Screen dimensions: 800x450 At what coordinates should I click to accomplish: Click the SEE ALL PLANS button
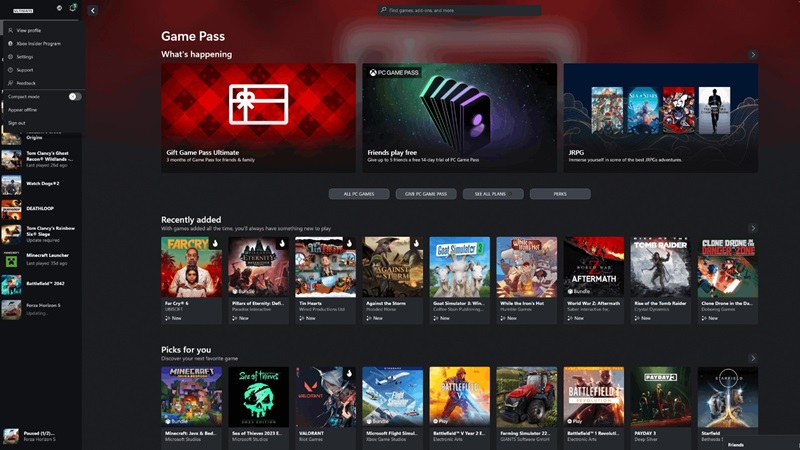click(x=493, y=194)
